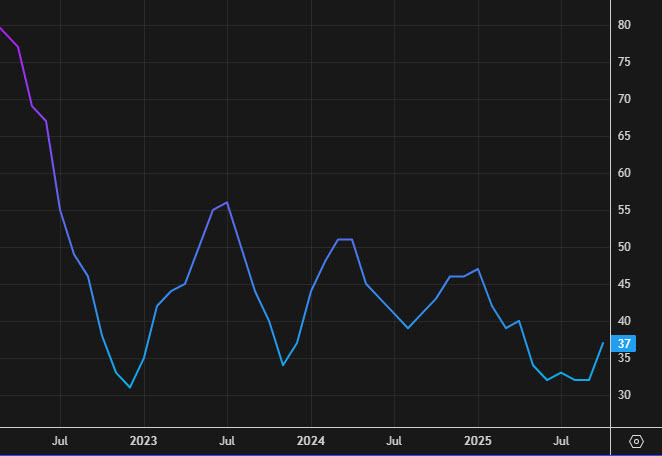Click the line's lowest trough before 2023
The image size is (662, 456).
(x=130, y=387)
